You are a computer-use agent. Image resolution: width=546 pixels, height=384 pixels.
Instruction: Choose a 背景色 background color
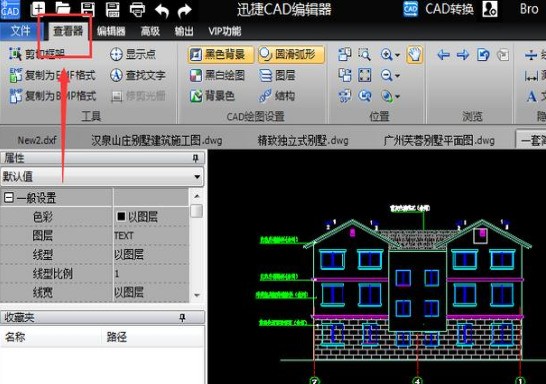tap(212, 96)
